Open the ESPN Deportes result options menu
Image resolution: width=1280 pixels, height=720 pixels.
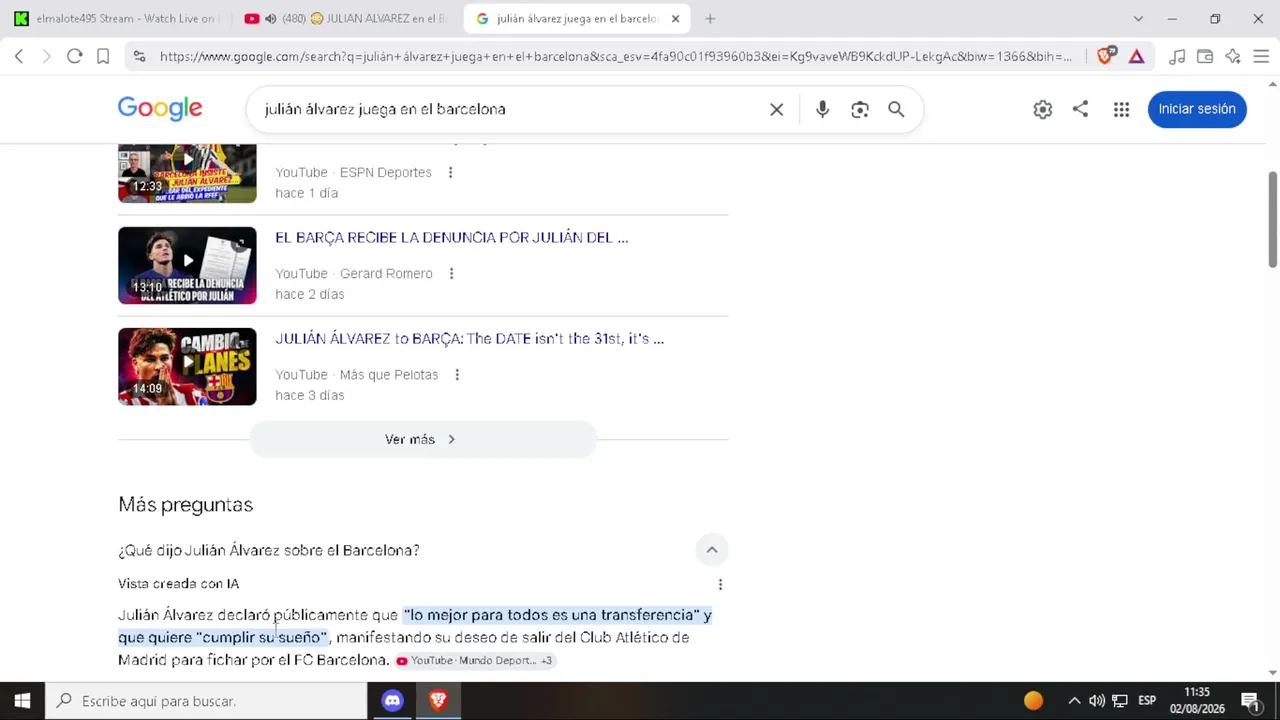[450, 173]
